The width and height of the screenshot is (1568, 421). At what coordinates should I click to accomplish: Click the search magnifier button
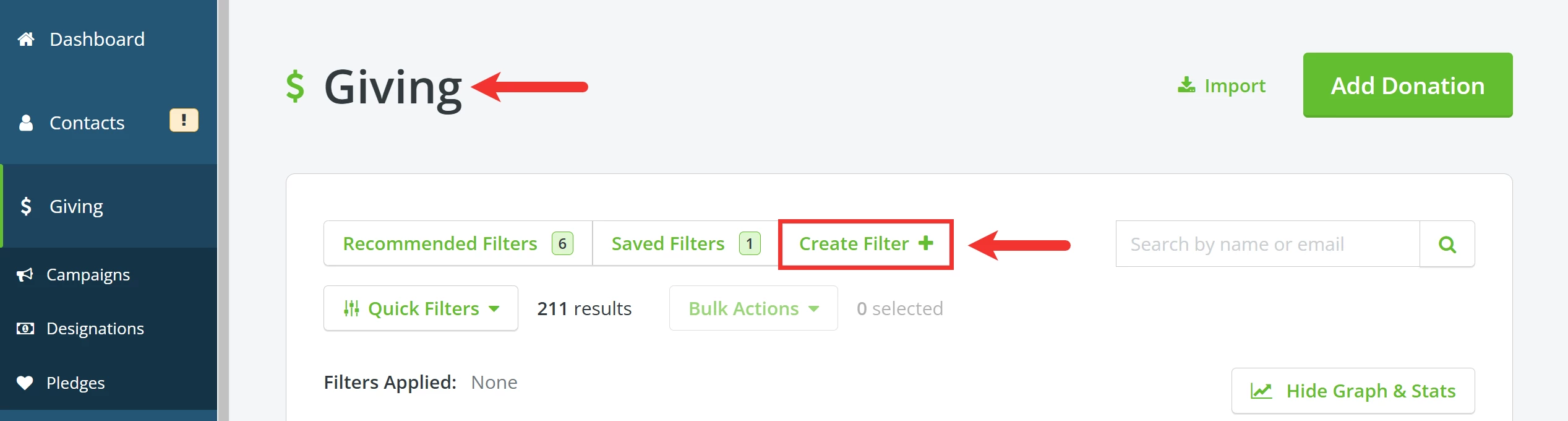click(1447, 244)
